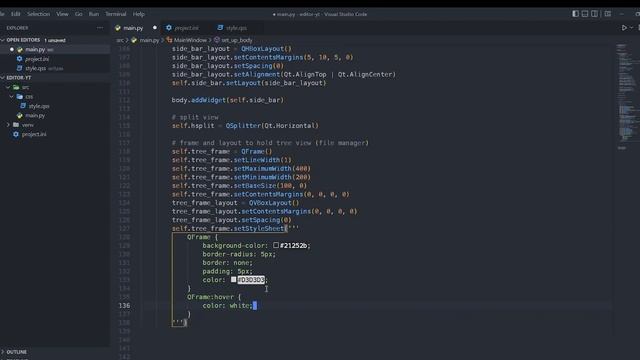The width and height of the screenshot is (640, 360).
Task: Switch to the style.qss editor tab
Action: 236,28
